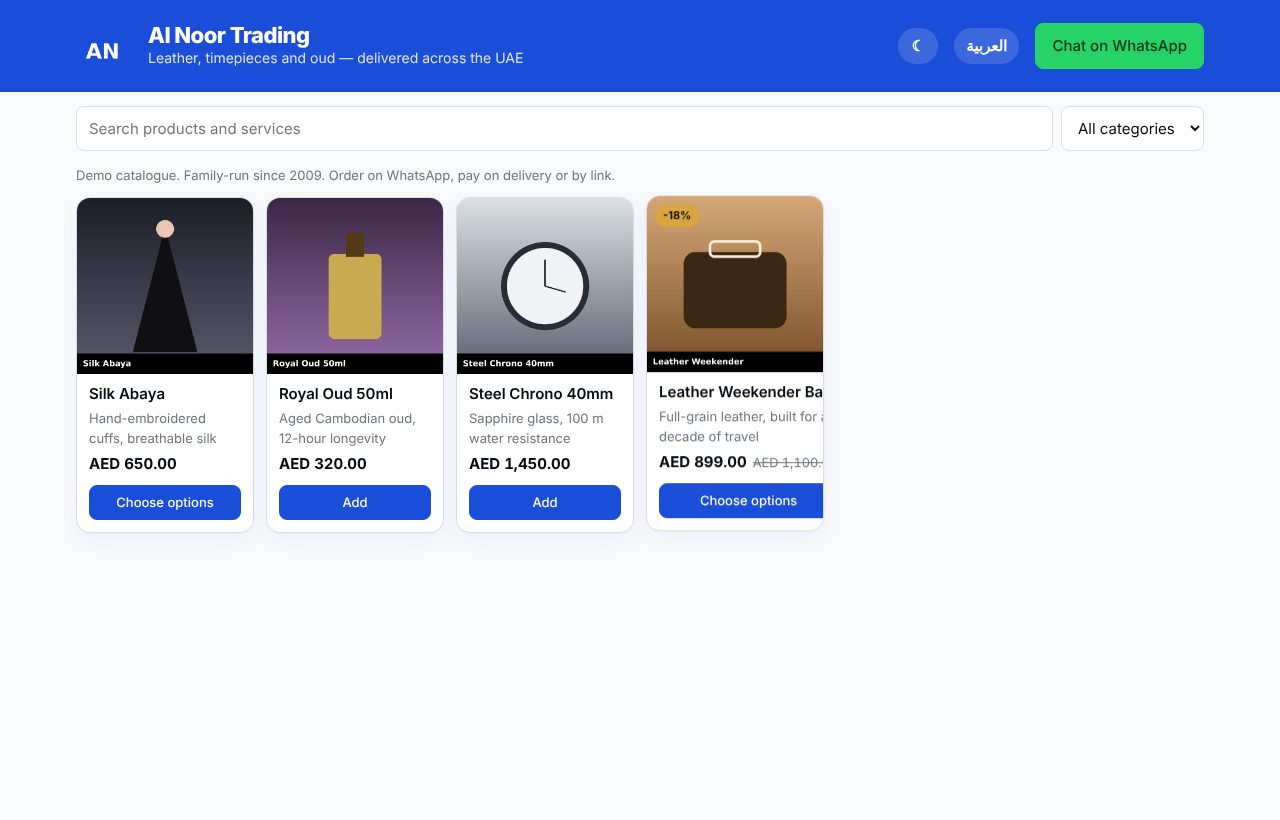The width and height of the screenshot is (1280, 820).
Task: Click the Demo catalogue notice text
Action: click(x=345, y=175)
